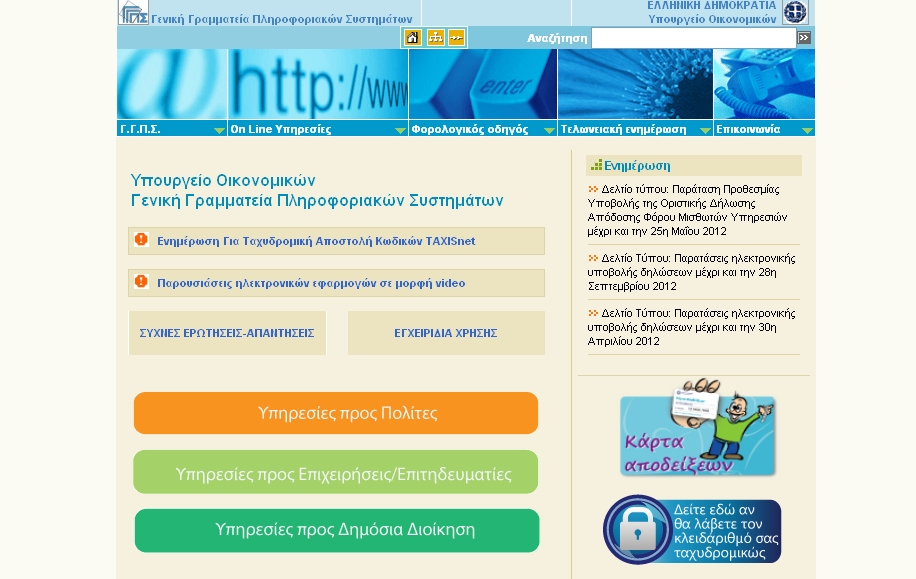This screenshot has width=916, height=579.
Task: Click Υπηρεσίες προς Επιχειρήσεις/Επιτηδευματίες button
Action: 336,473
